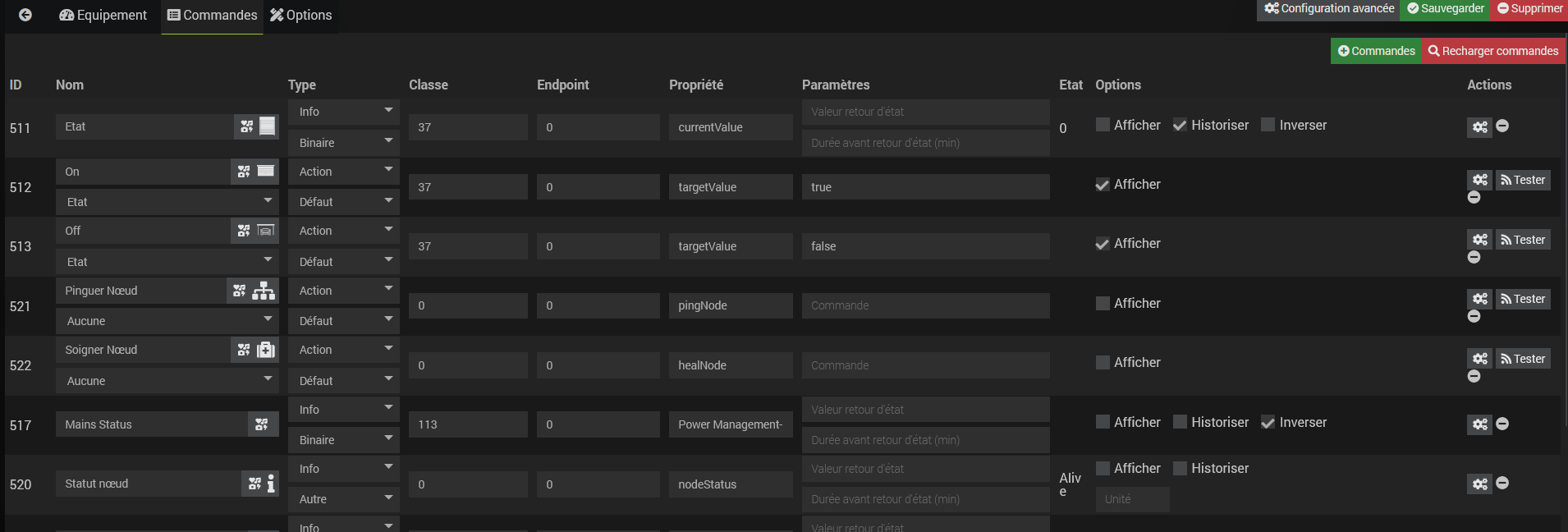Click the Recharger commandes button

coord(1492,51)
